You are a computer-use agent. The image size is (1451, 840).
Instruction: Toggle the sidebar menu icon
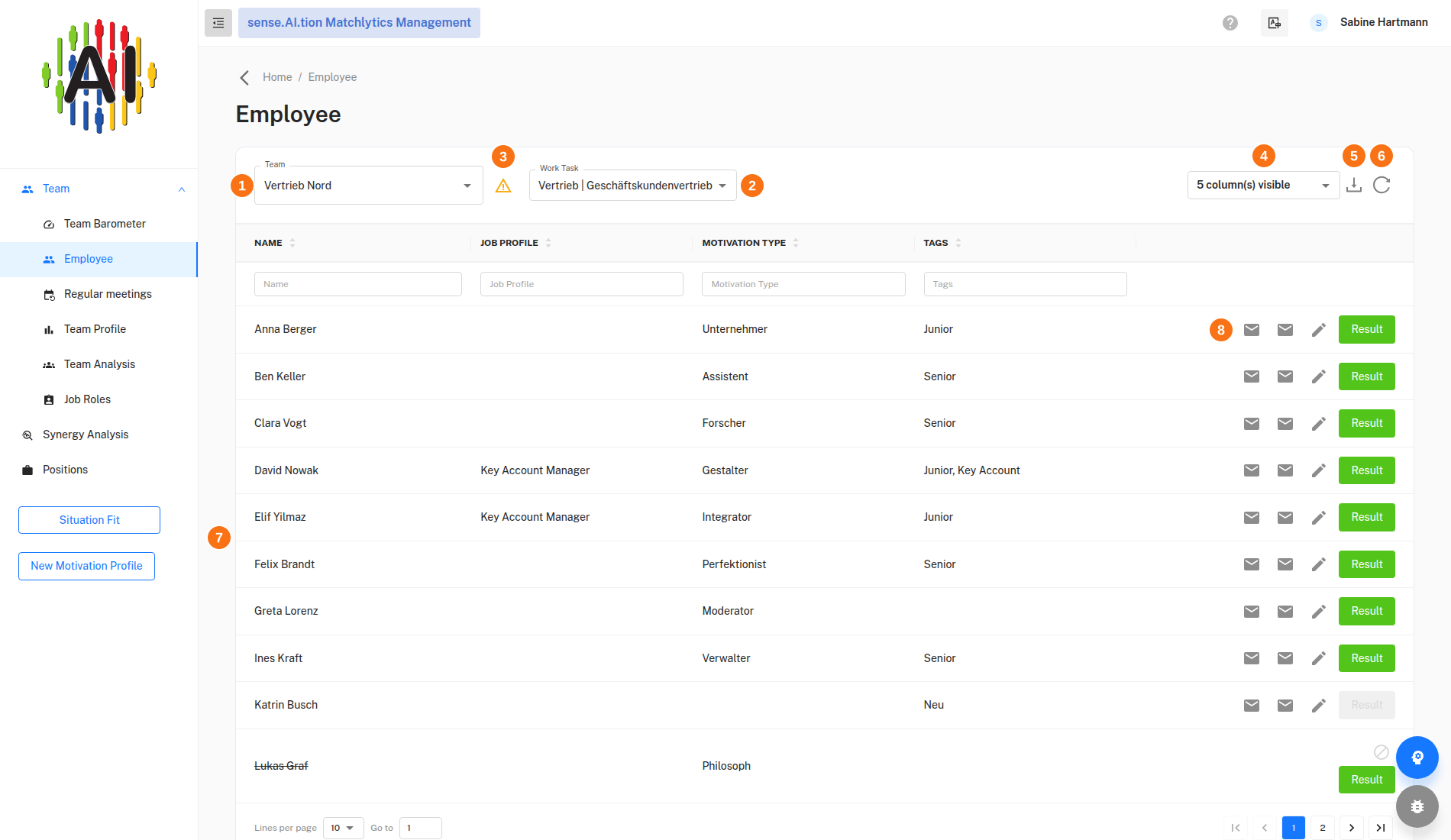tap(218, 23)
